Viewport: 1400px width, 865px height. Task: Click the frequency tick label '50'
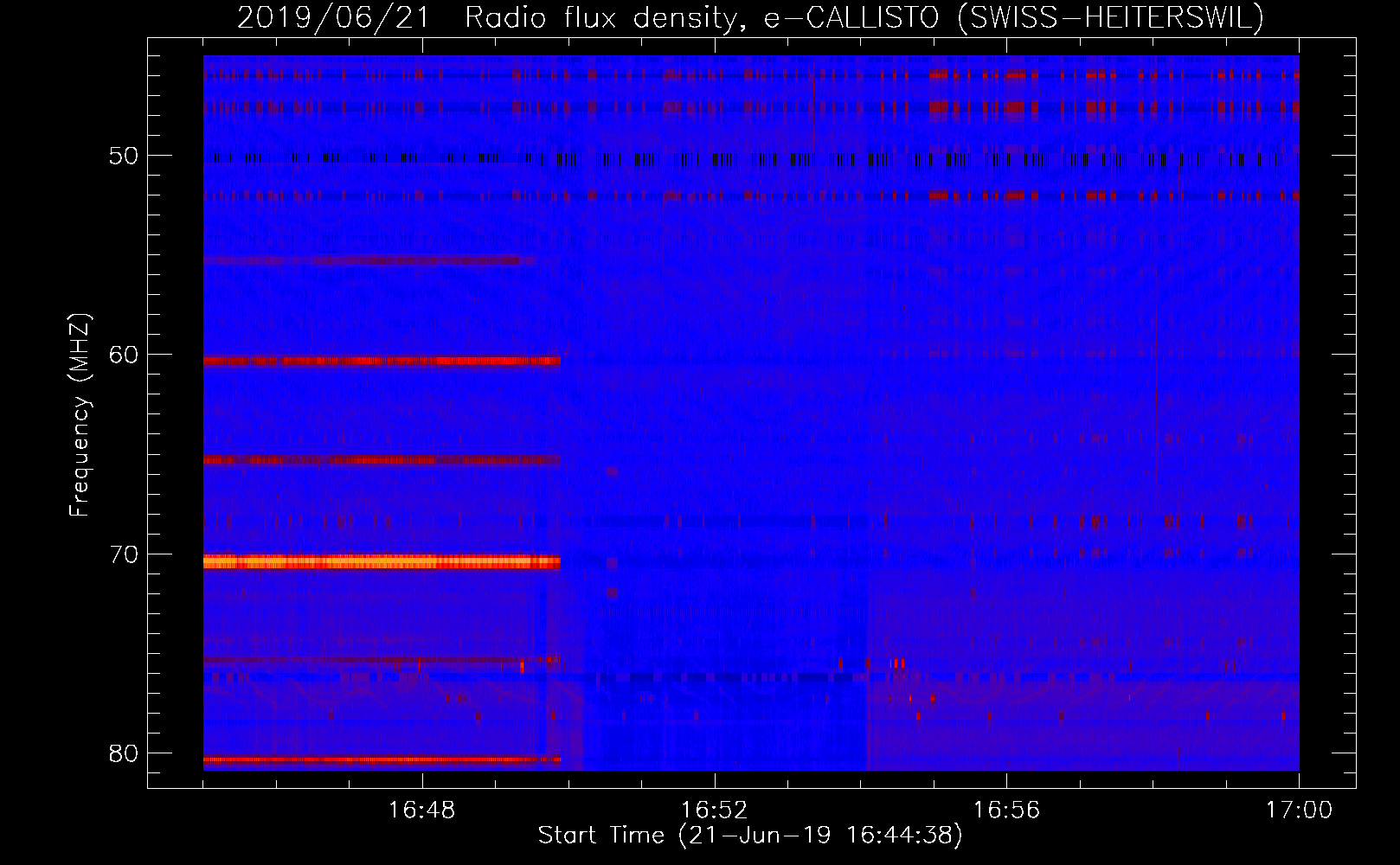(124, 156)
